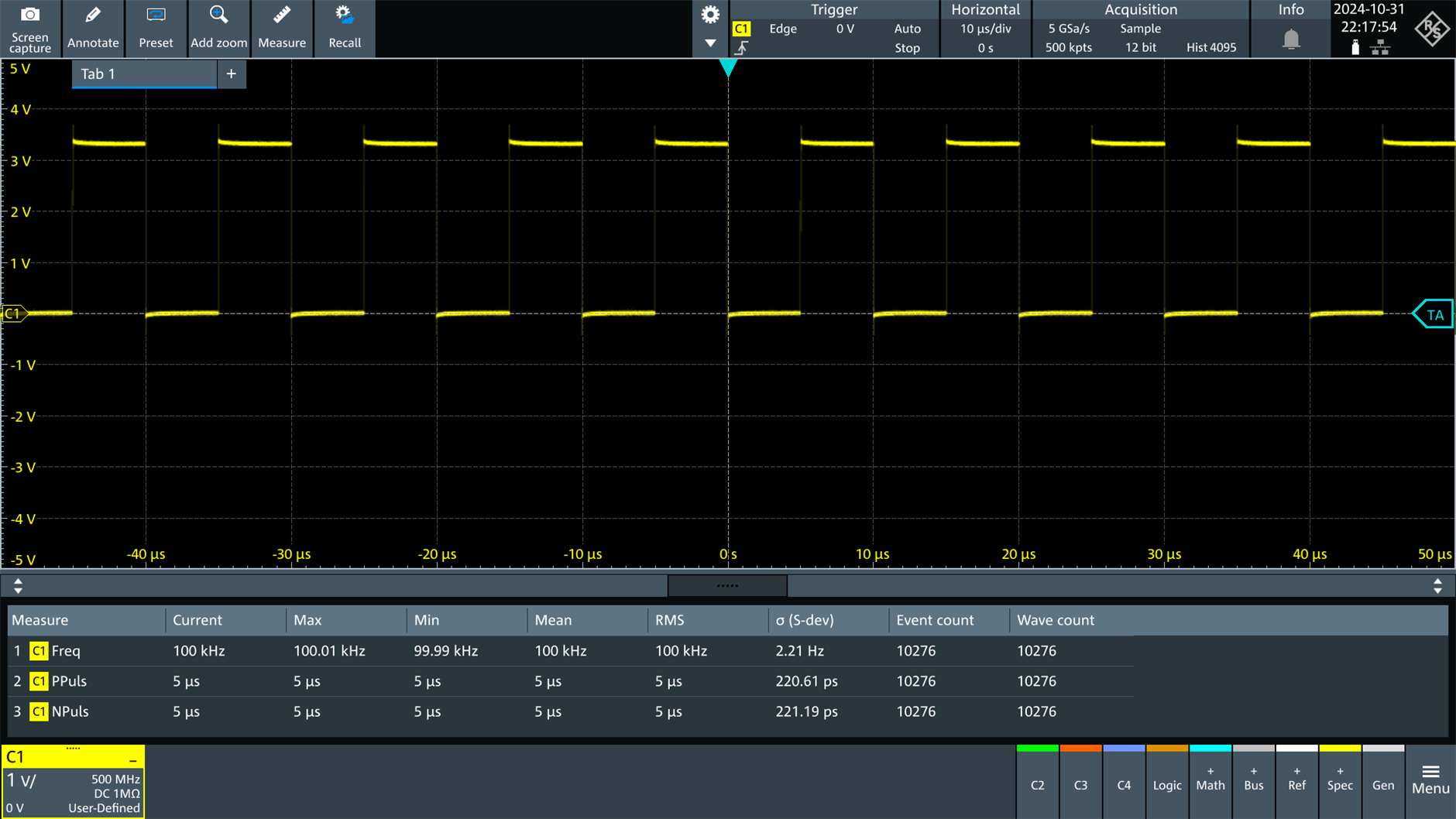
Task: Click the network connection status icon
Action: pyautogui.click(x=1380, y=48)
